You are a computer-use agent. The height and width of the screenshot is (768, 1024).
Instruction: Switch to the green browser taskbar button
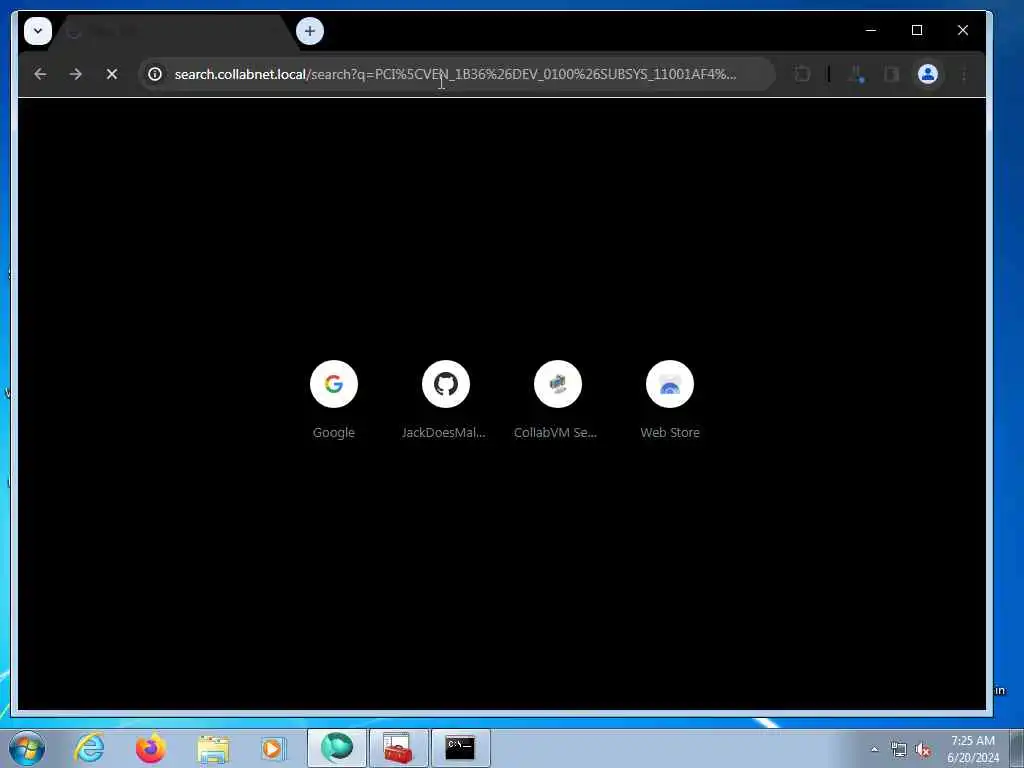click(337, 748)
